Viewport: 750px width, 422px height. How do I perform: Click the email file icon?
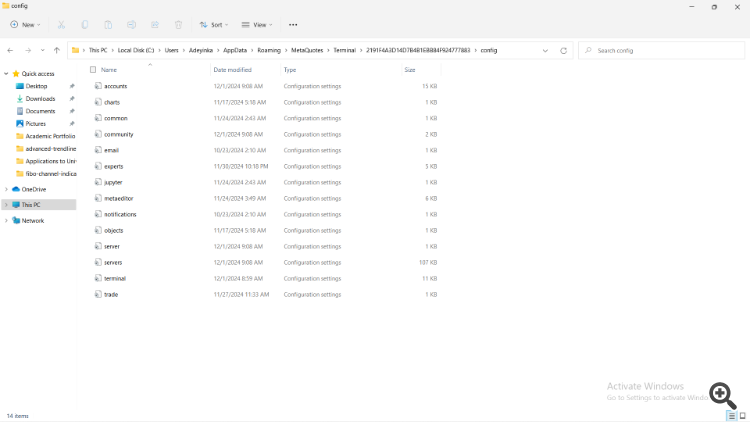coord(98,150)
